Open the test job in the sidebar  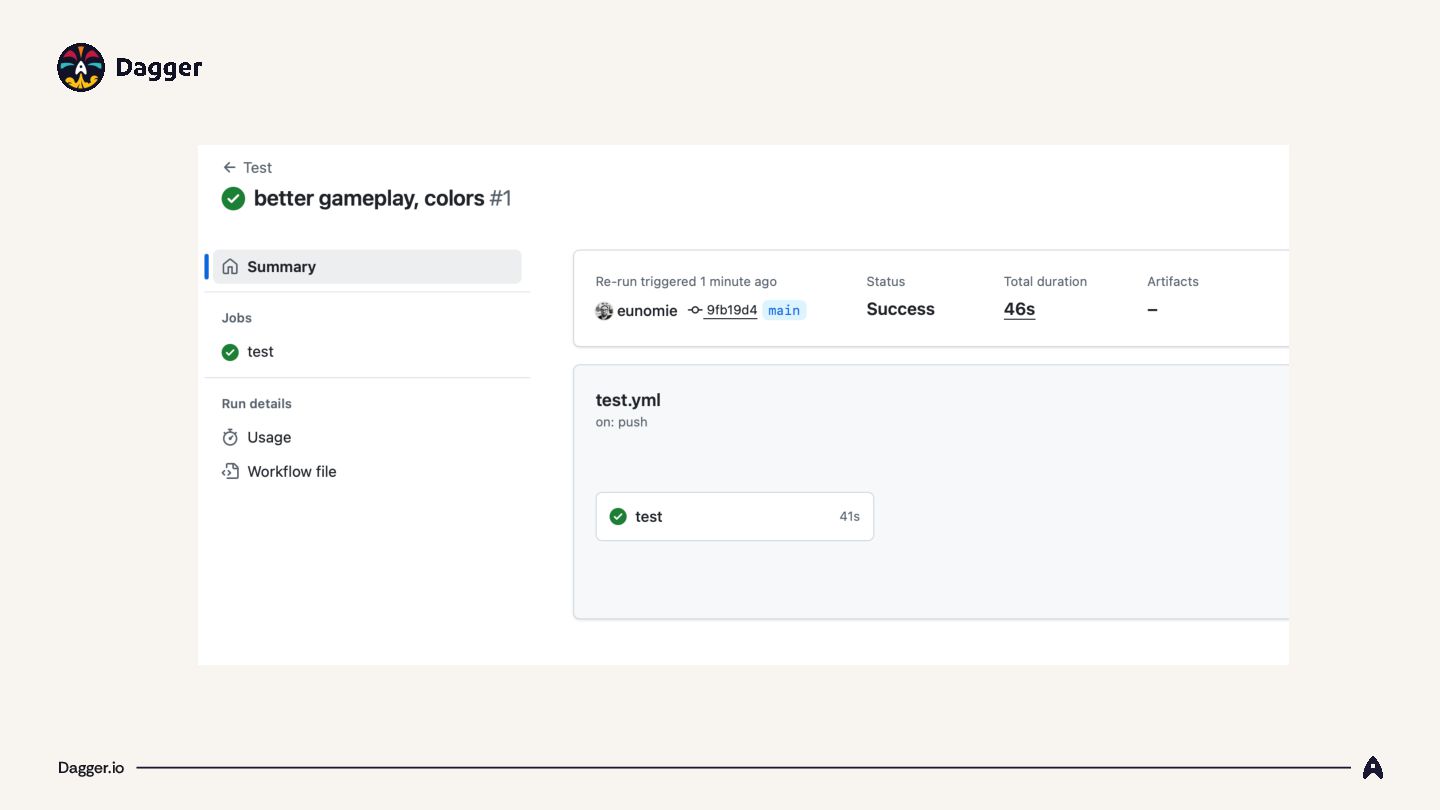[260, 352]
